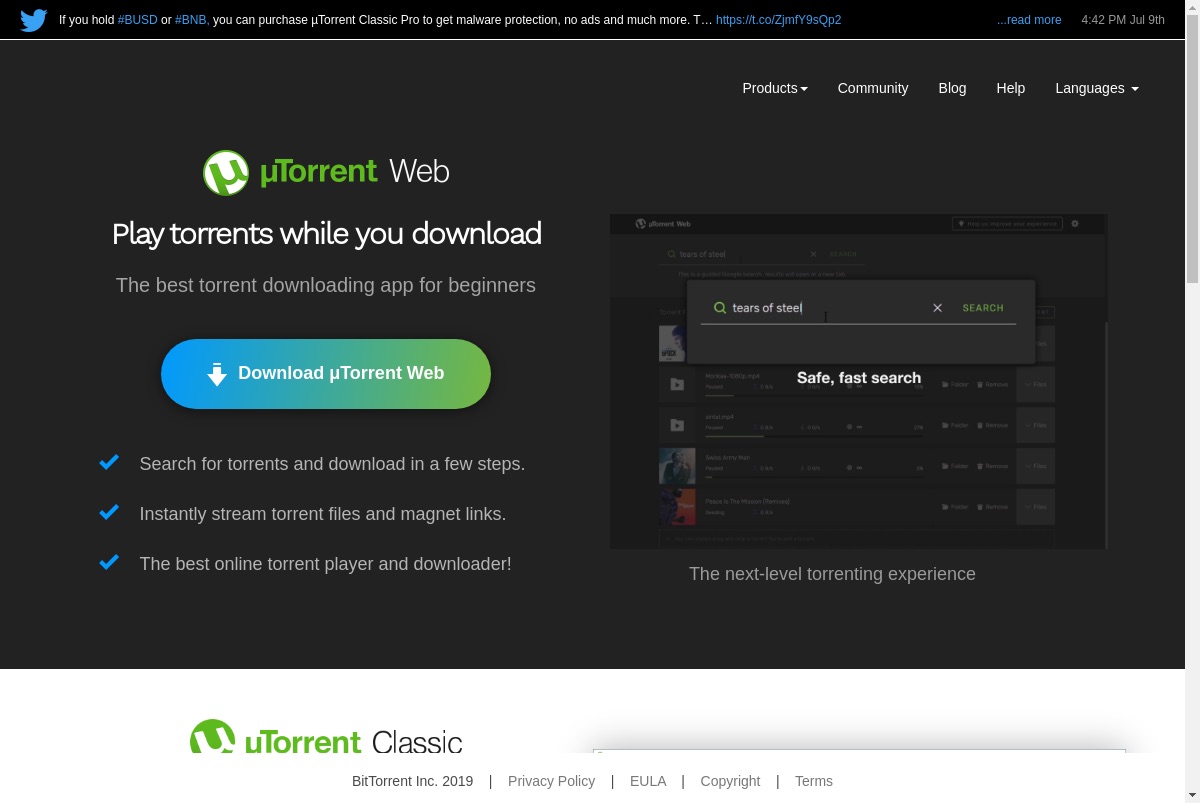1200x803 pixels.
Task: Go to the Community page
Action: tap(873, 88)
